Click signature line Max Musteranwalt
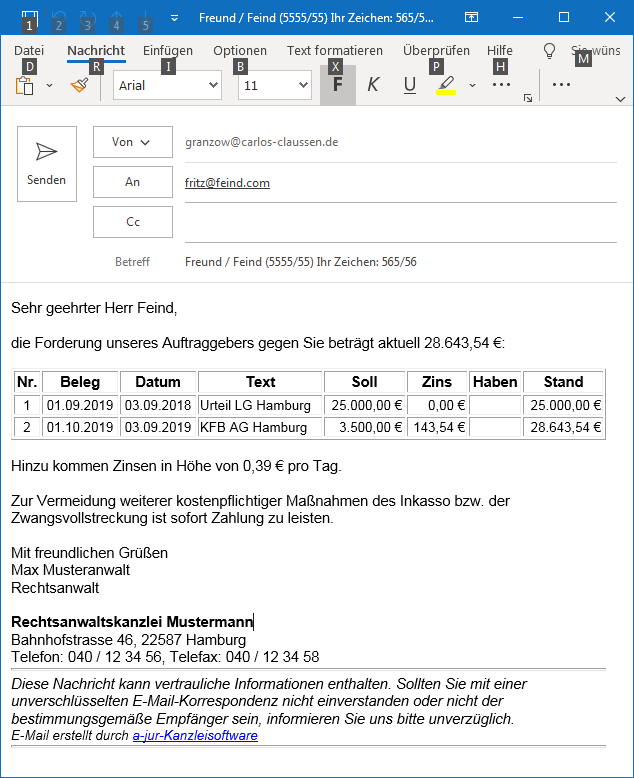The height and width of the screenshot is (778, 634). [70, 570]
